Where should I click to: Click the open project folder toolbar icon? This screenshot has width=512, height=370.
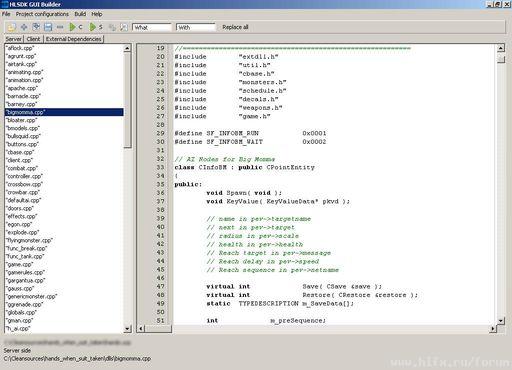pos(12,27)
